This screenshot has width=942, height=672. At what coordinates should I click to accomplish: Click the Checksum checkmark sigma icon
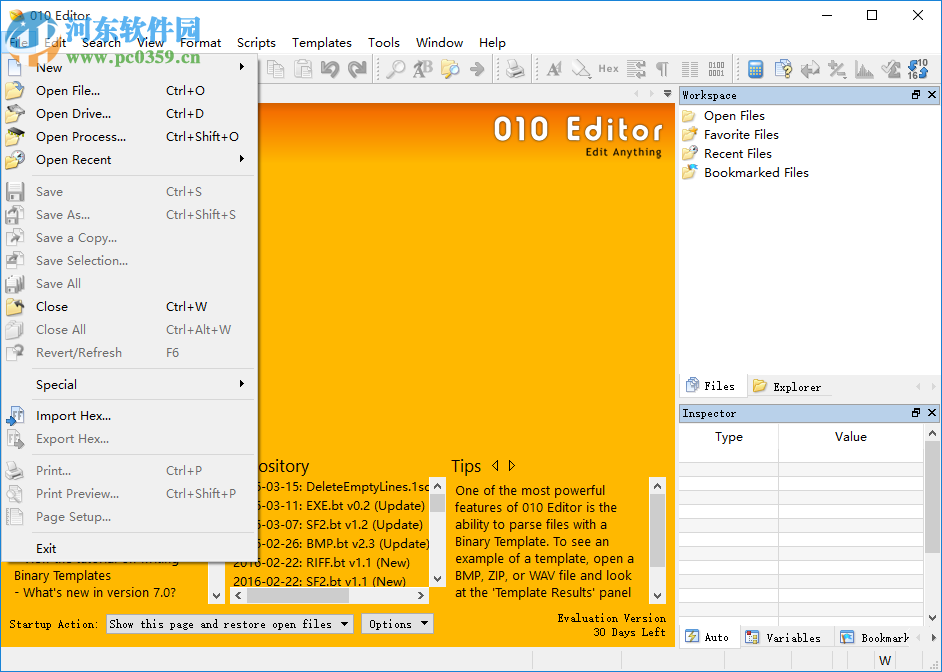pyautogui.click(x=891, y=69)
